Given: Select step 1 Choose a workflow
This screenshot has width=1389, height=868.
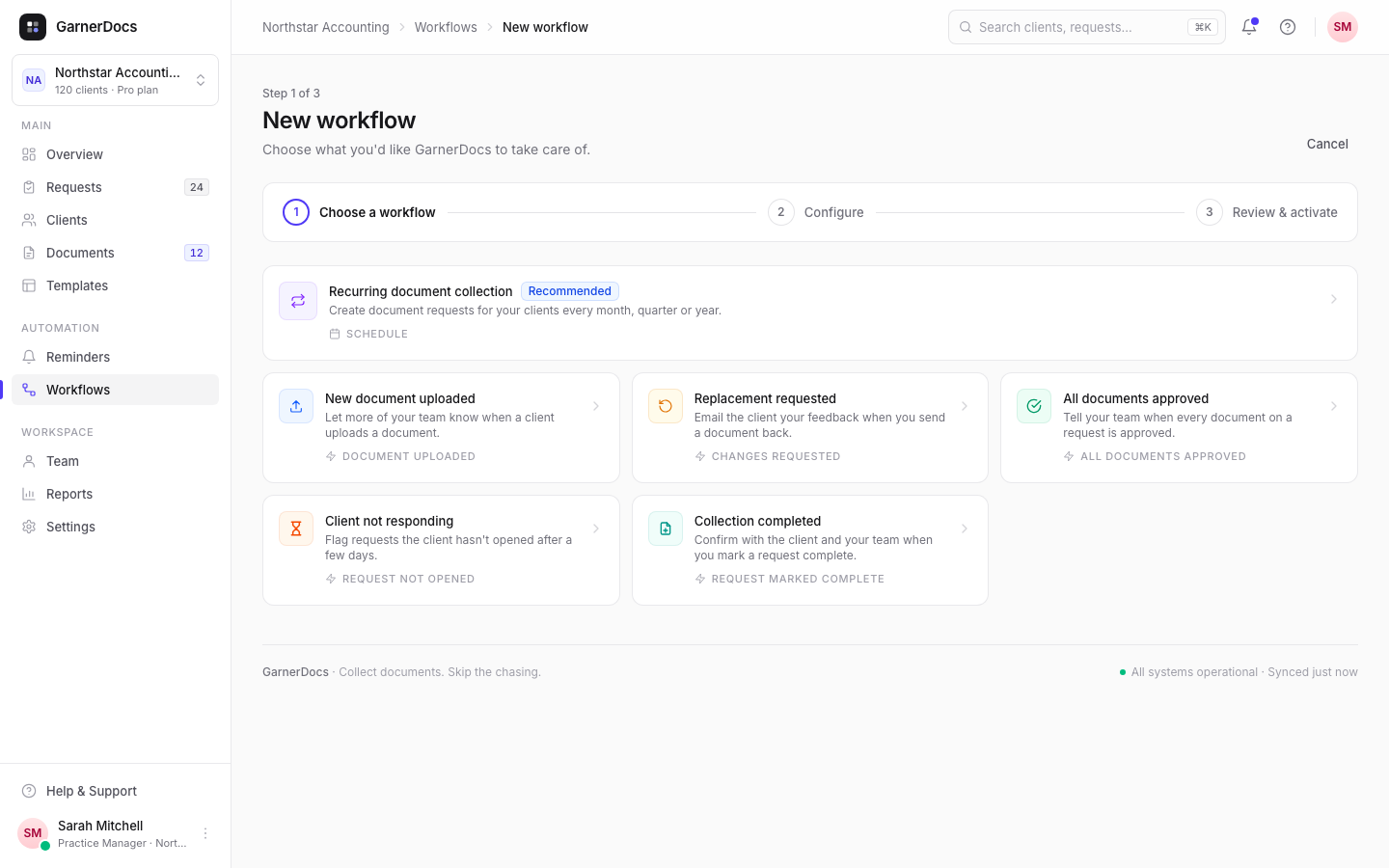Looking at the screenshot, I should 359,212.
